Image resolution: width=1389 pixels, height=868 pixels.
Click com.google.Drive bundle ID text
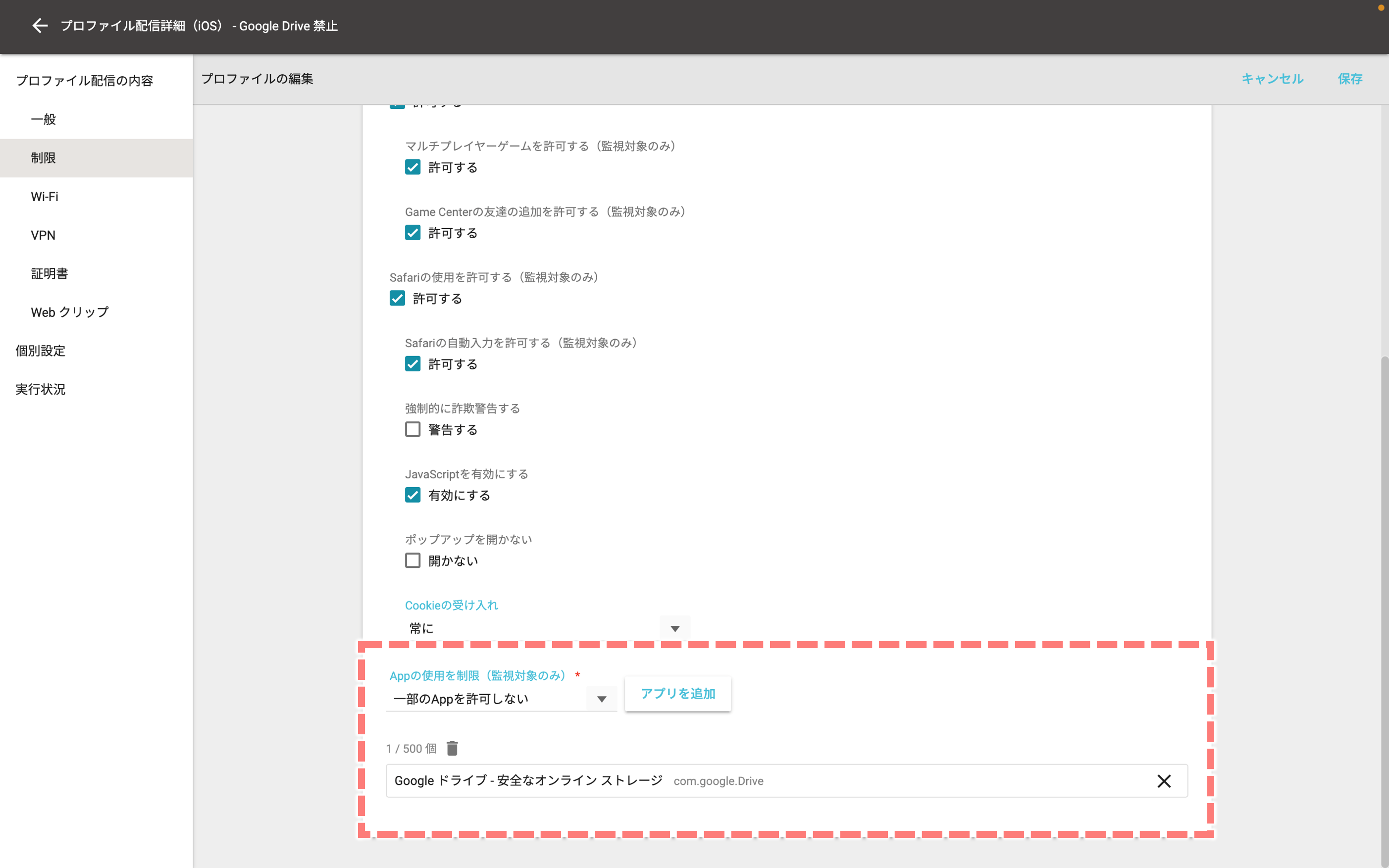718,781
